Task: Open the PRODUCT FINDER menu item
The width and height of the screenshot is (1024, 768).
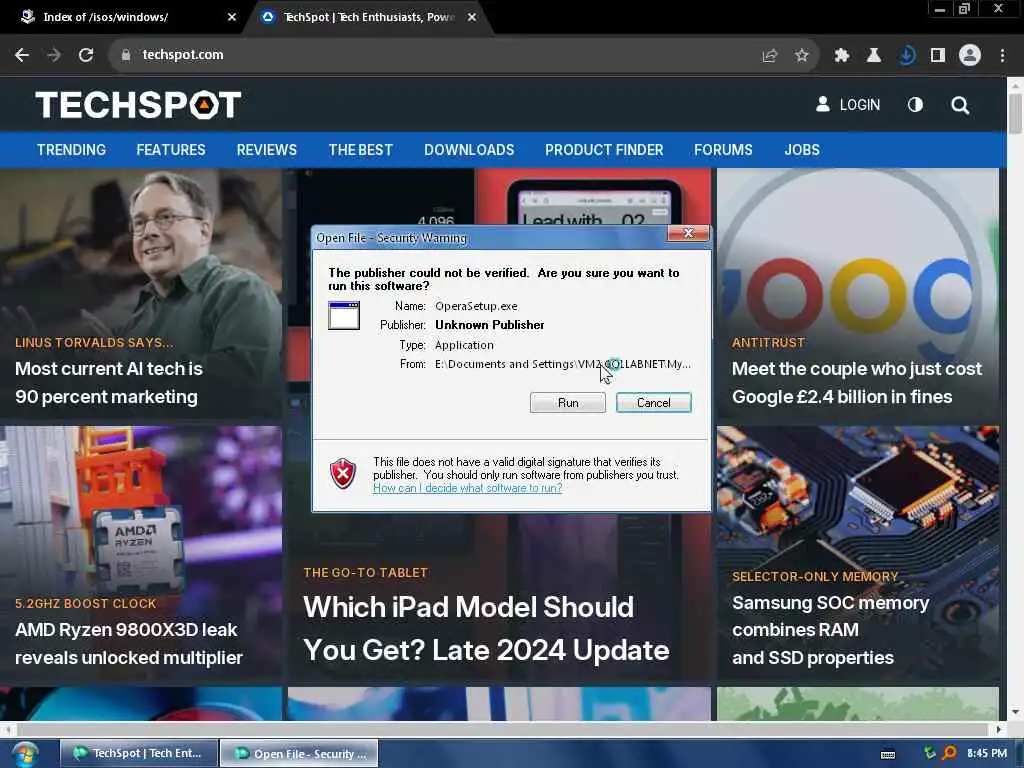Action: click(604, 150)
